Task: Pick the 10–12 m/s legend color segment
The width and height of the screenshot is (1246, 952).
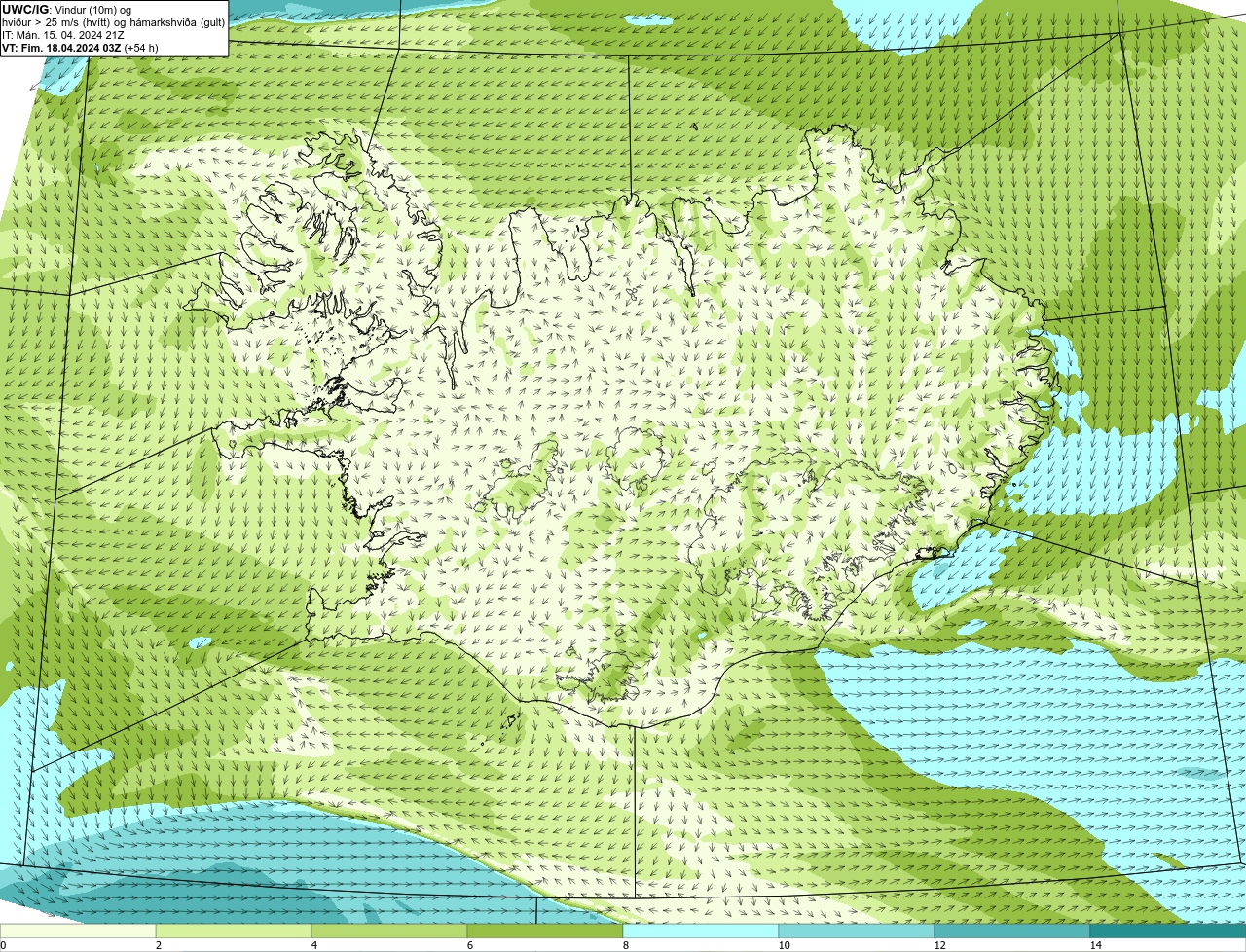Action: pyautogui.click(x=857, y=931)
